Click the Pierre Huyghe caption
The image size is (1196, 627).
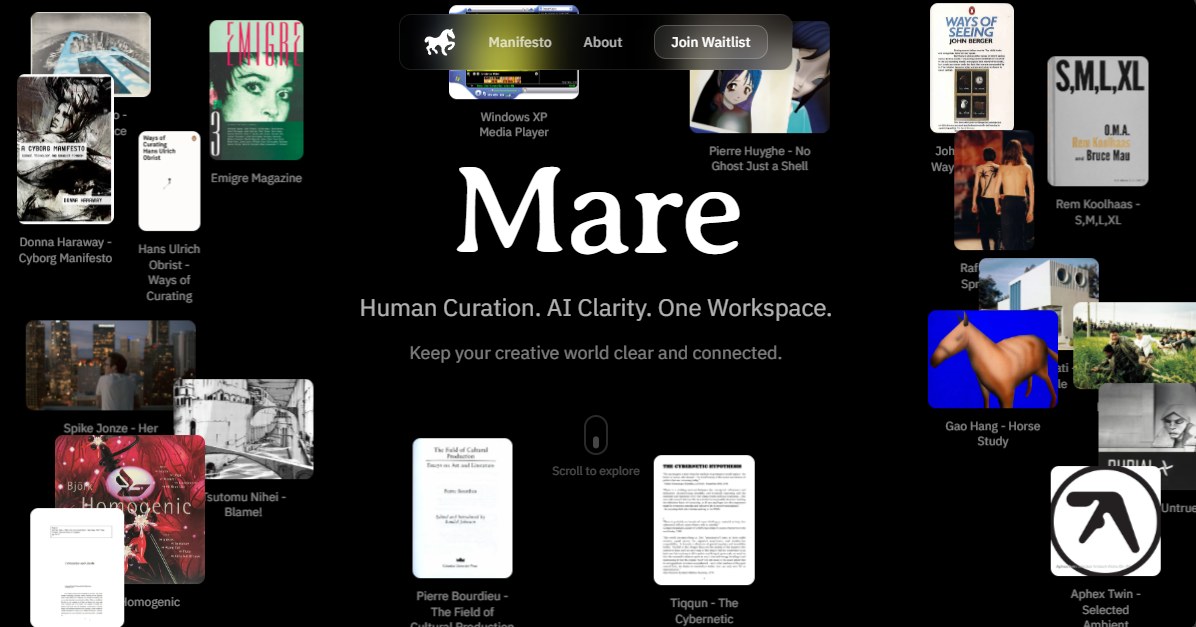[x=760, y=159]
